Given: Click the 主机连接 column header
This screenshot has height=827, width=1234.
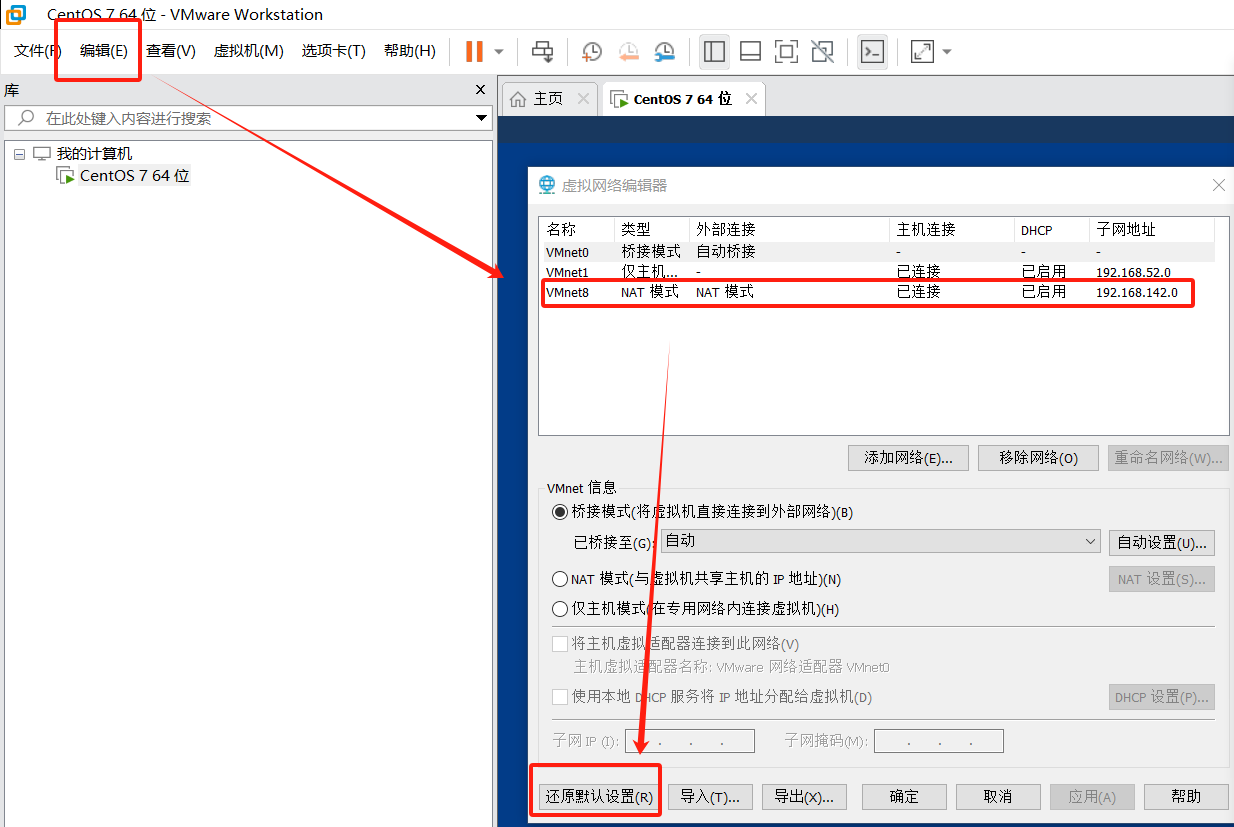Looking at the screenshot, I should (952, 230).
